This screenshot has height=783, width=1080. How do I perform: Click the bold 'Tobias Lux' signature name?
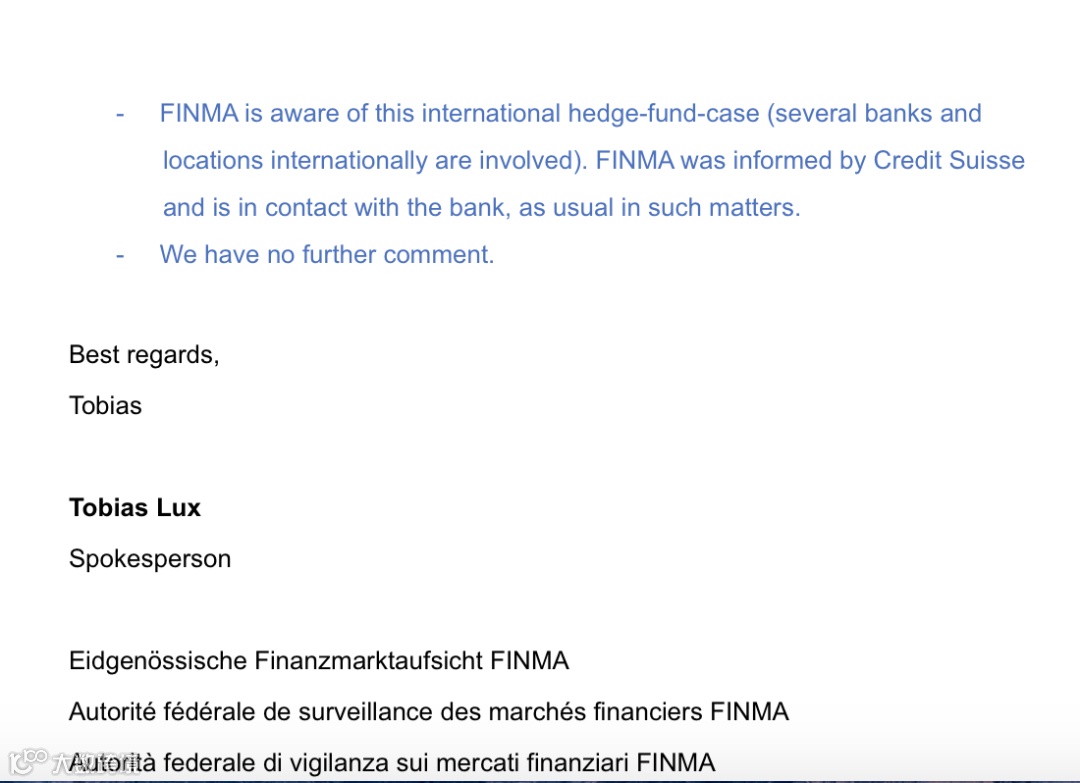(x=135, y=508)
